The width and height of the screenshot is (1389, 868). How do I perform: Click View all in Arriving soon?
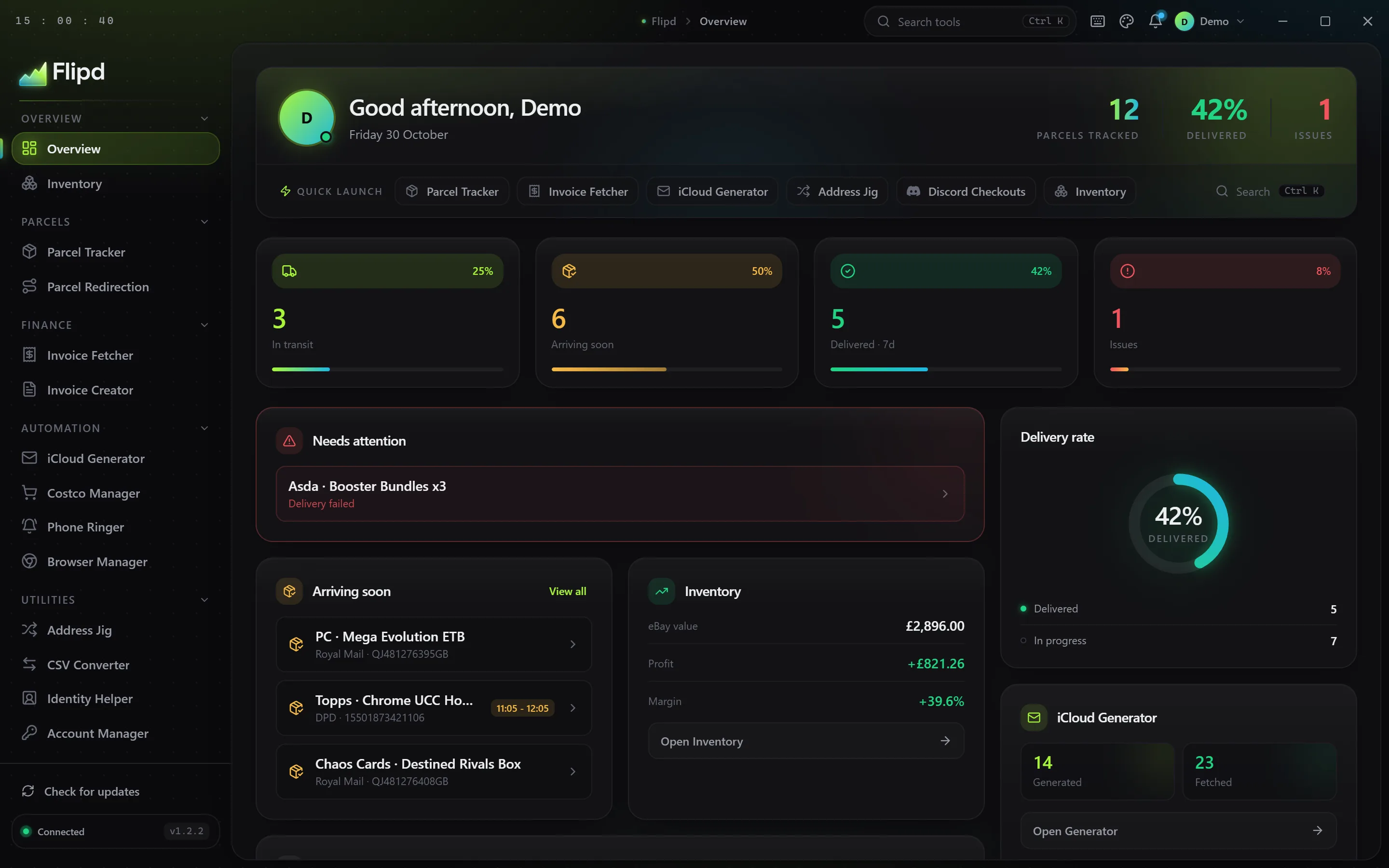[x=567, y=591]
